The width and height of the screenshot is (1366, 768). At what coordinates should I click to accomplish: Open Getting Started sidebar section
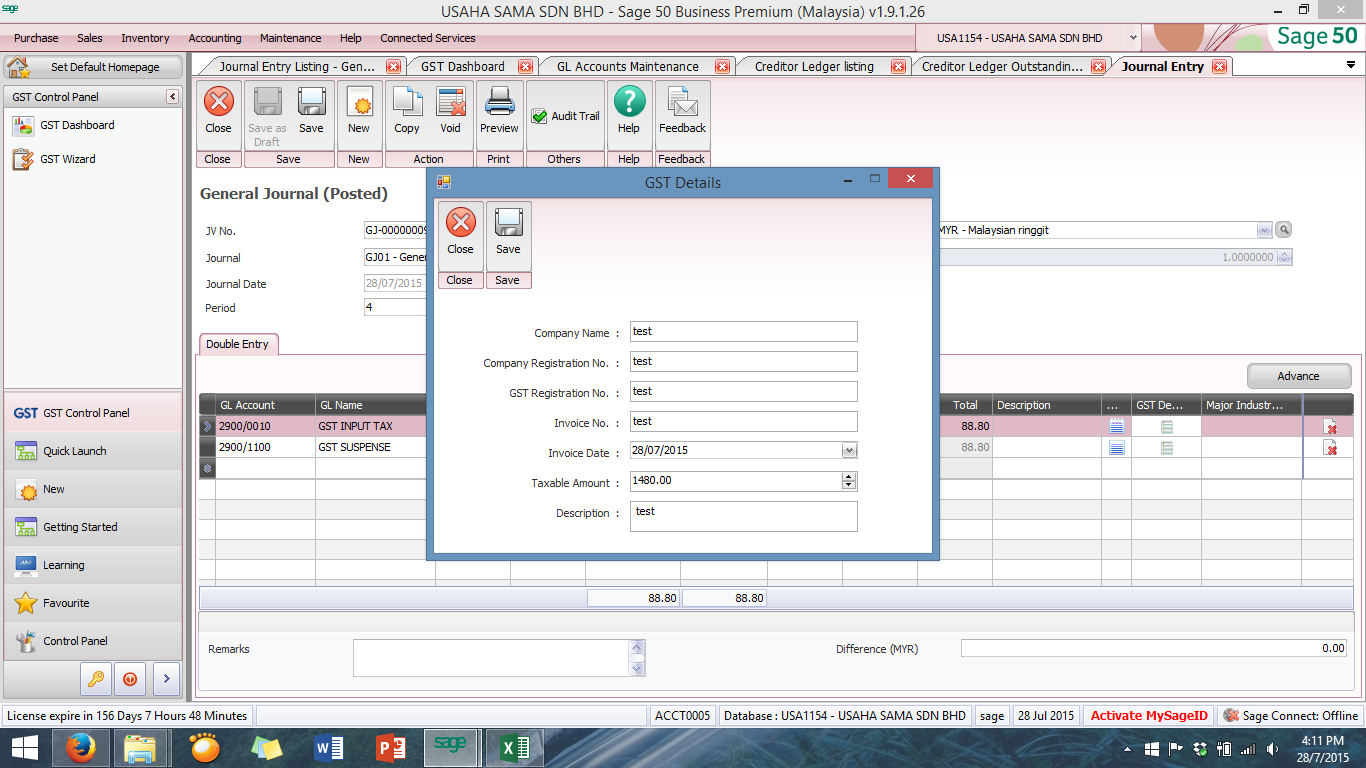(x=94, y=527)
